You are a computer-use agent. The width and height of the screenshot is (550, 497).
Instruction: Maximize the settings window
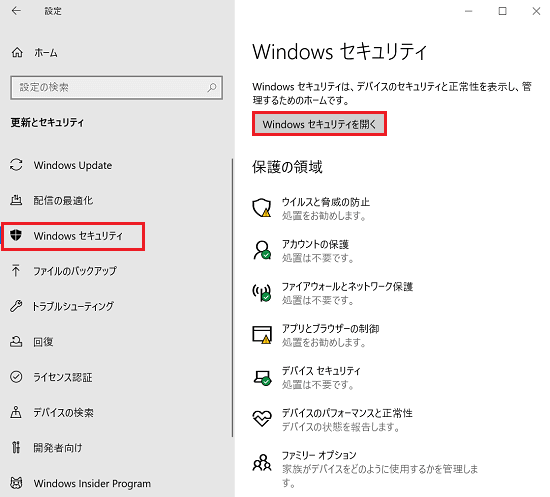tap(502, 11)
